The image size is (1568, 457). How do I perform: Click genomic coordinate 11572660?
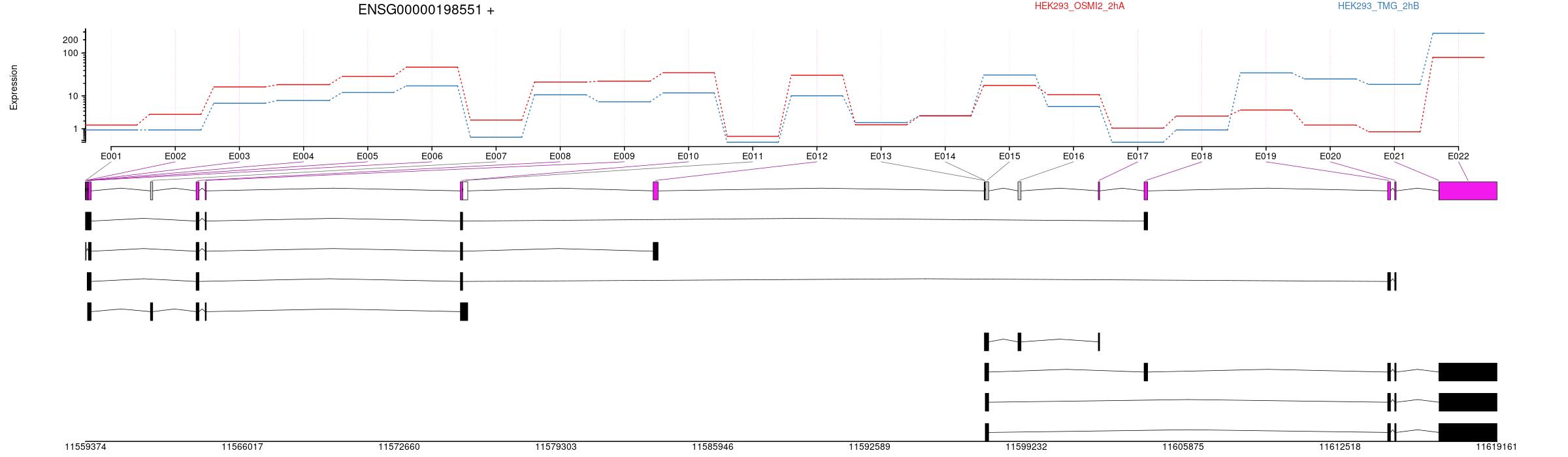coord(399,447)
